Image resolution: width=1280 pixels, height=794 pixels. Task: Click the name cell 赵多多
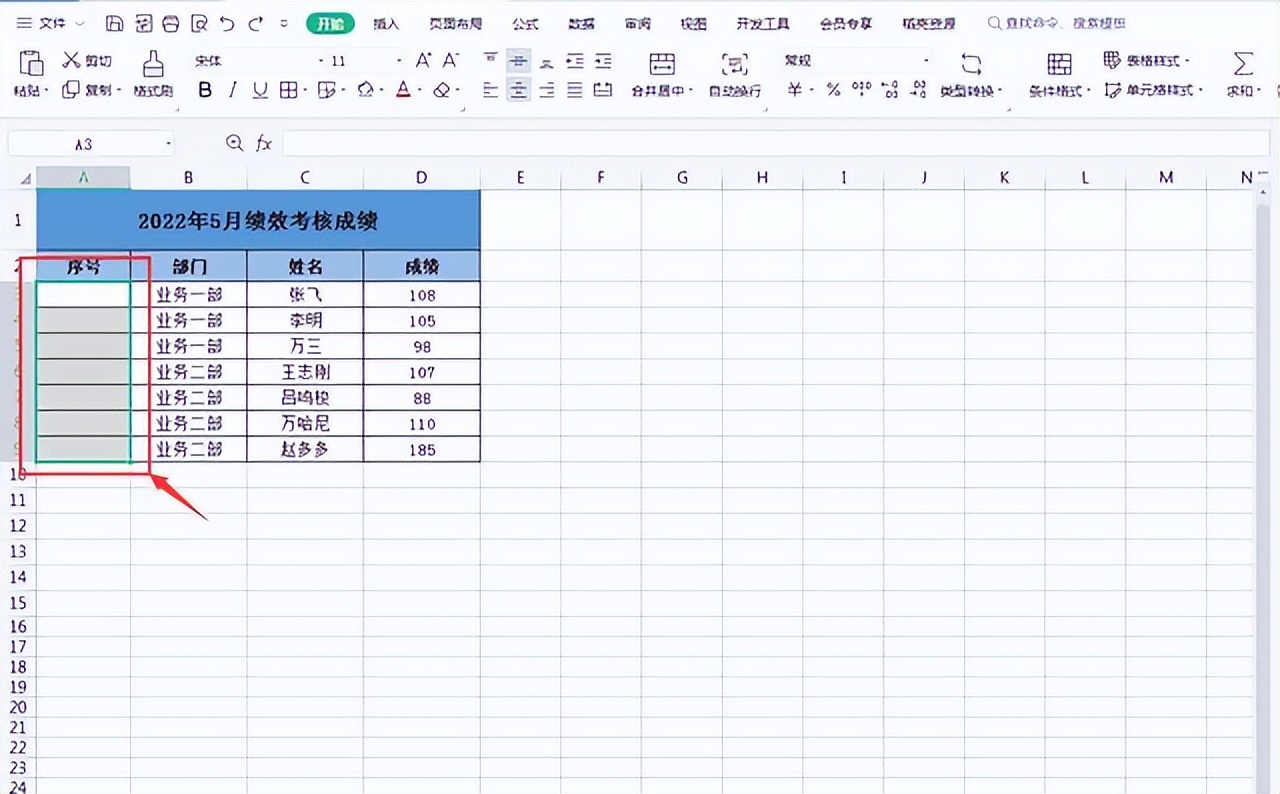click(x=305, y=450)
